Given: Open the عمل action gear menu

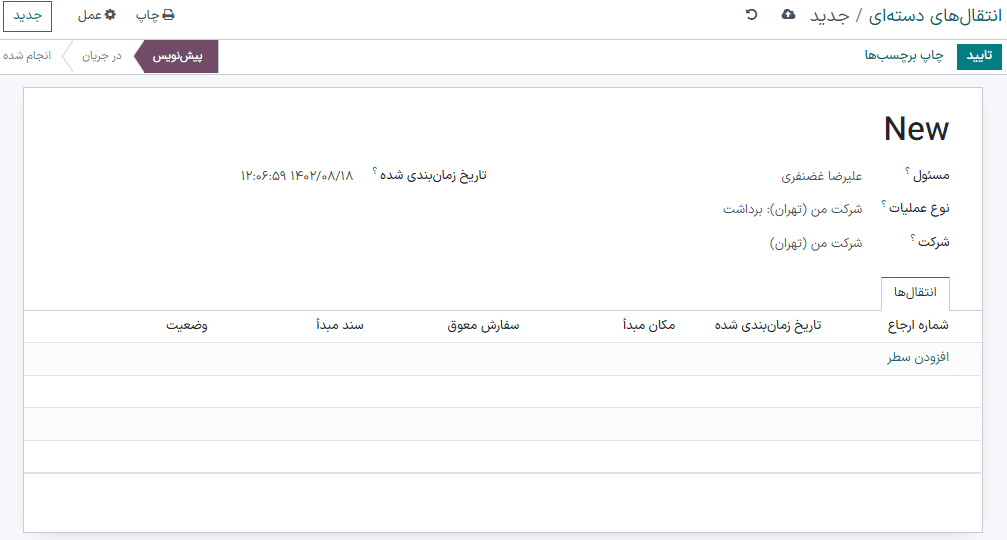Looking at the screenshot, I should [x=97, y=15].
